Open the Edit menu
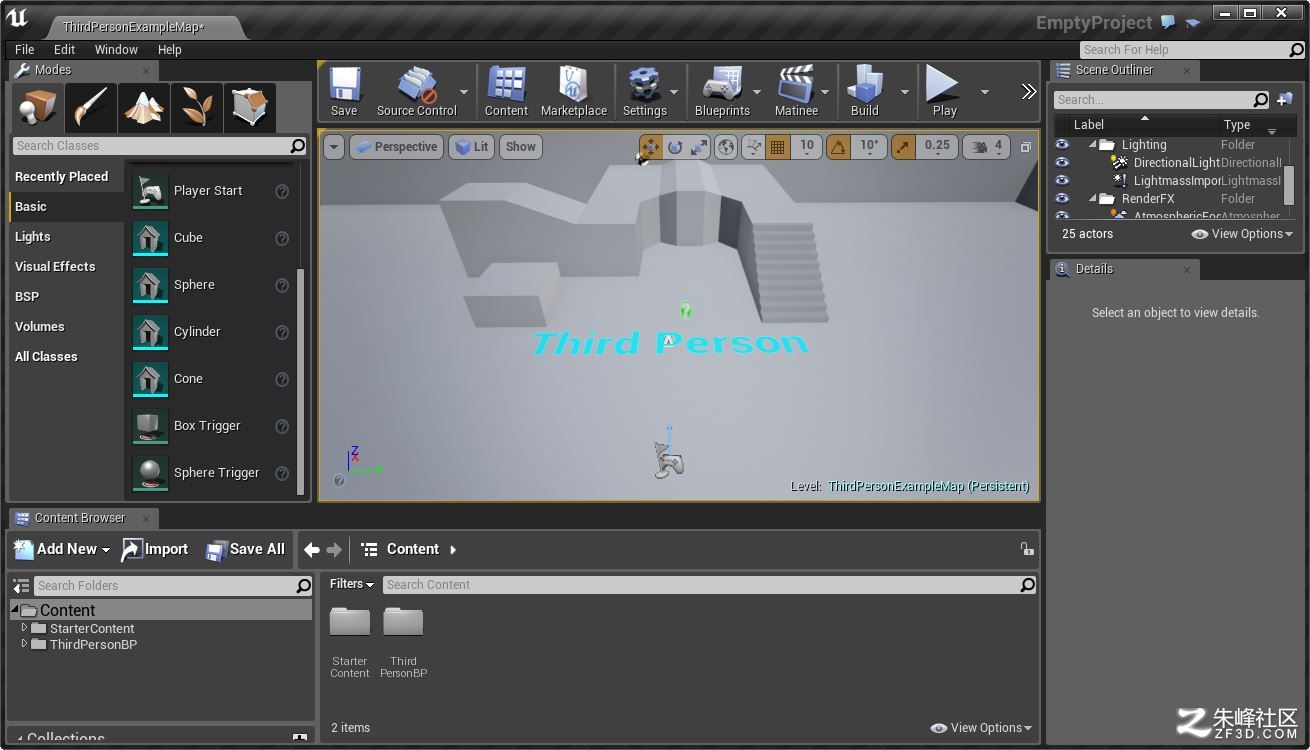Screen dimensions: 1310x750 coord(64,49)
